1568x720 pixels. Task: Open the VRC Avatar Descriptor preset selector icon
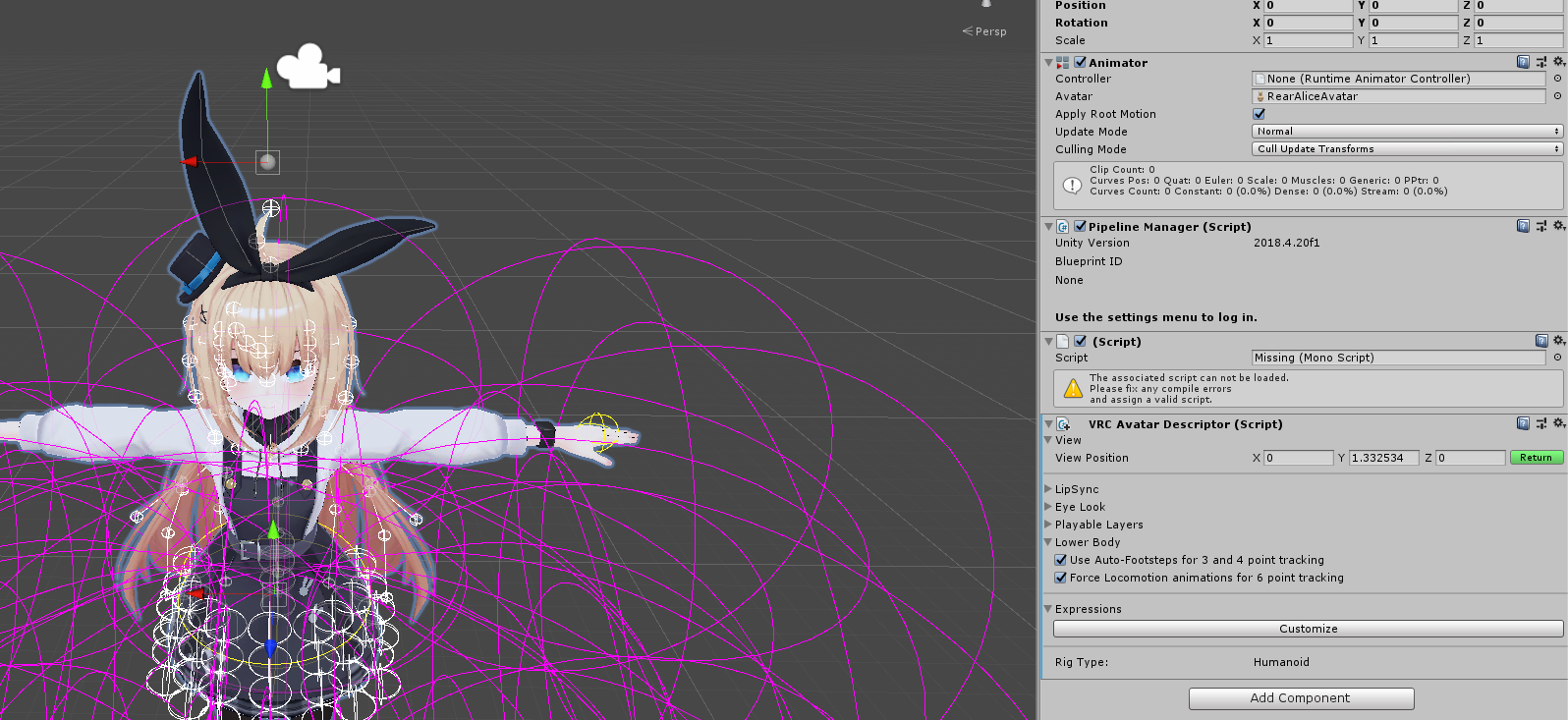pyautogui.click(x=1541, y=423)
